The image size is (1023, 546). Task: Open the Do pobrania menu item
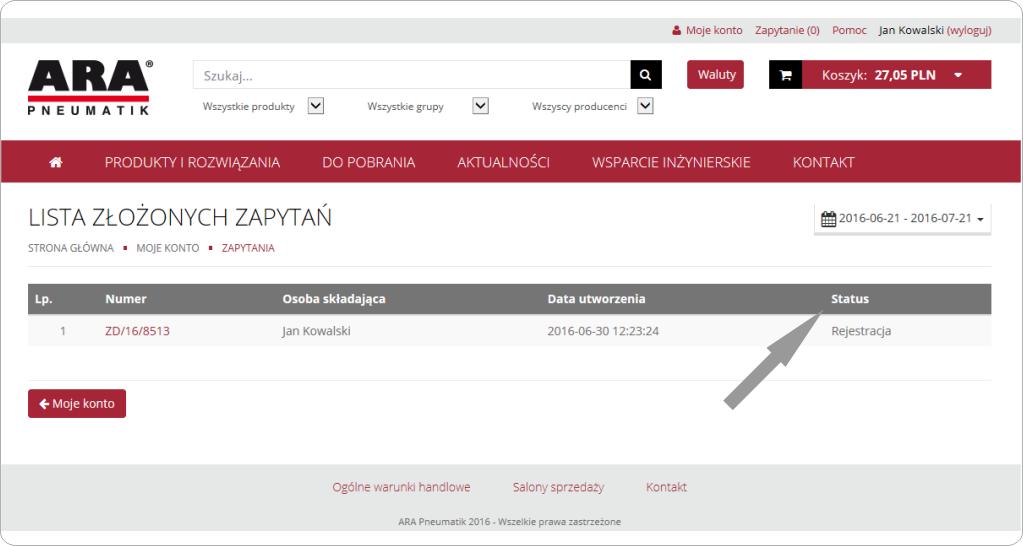pyautogui.click(x=369, y=162)
